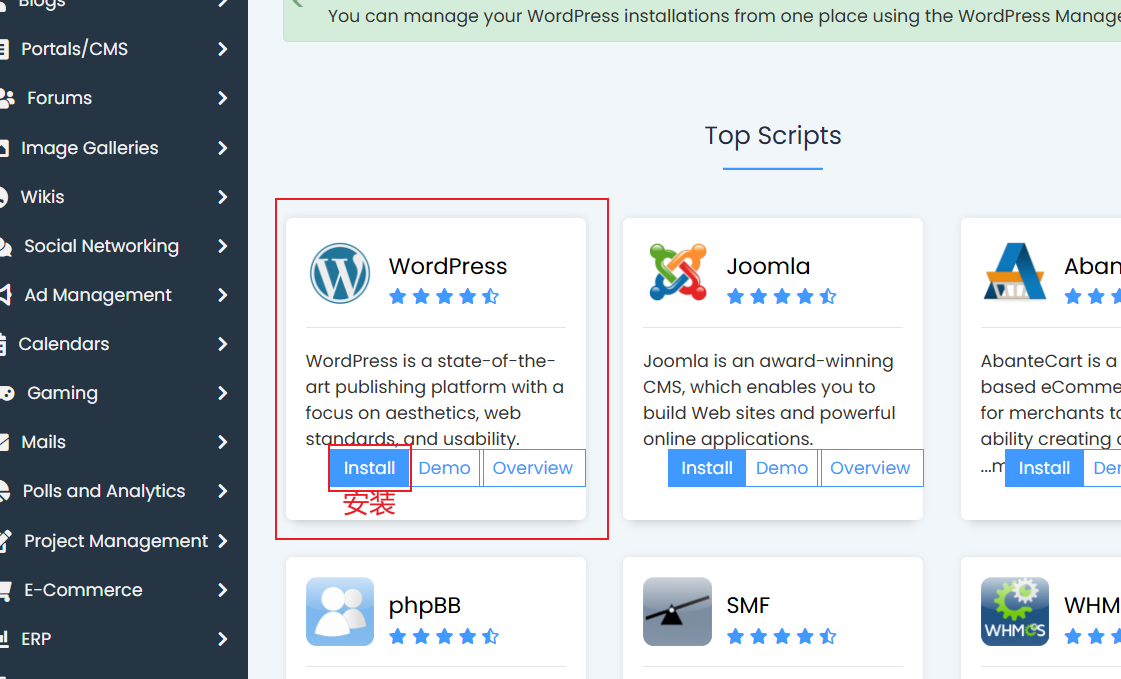Install the Joomla script

[707, 468]
